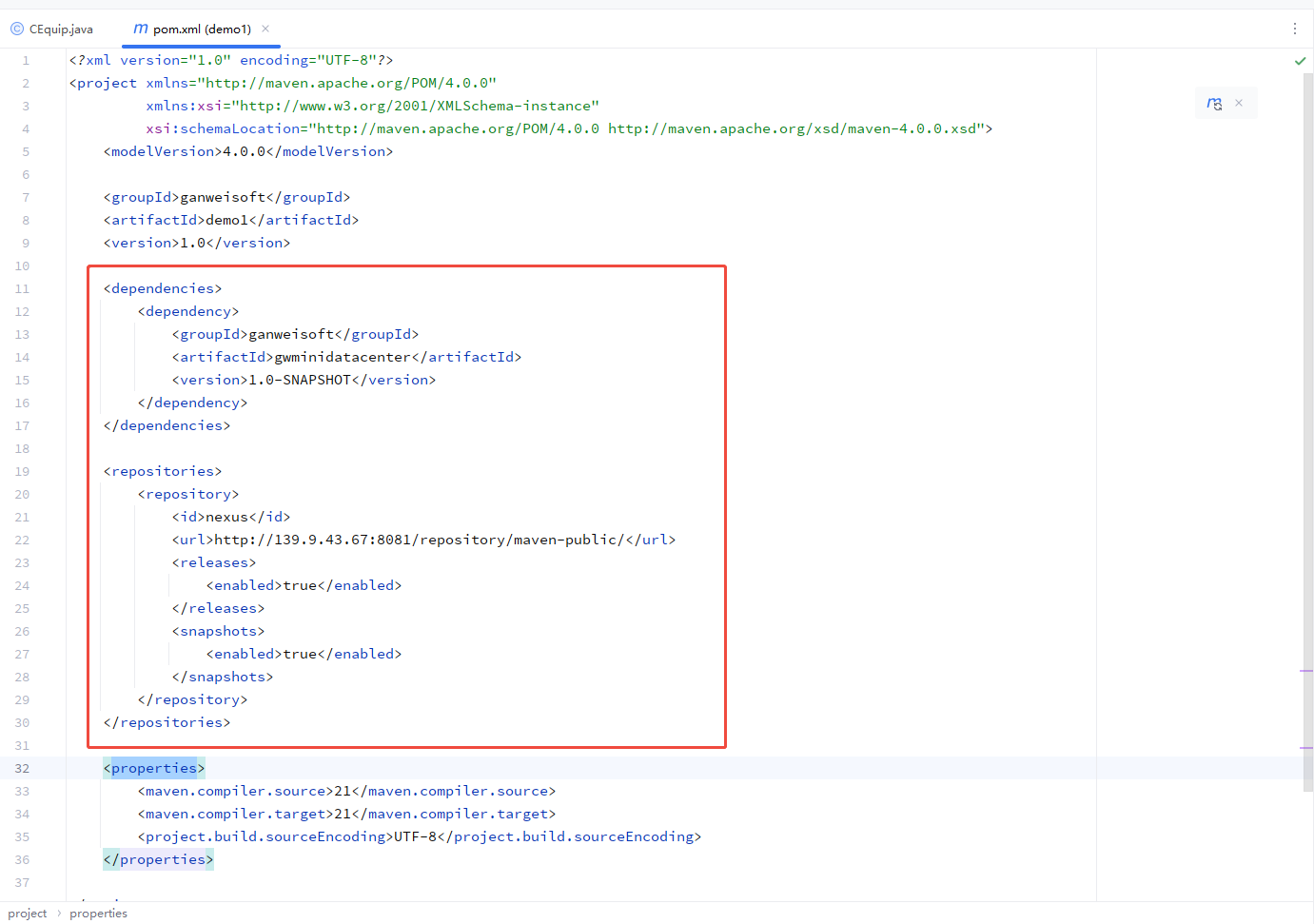Click the closing snapshots tag
The height and width of the screenshot is (924, 1314).
pyautogui.click(x=223, y=677)
